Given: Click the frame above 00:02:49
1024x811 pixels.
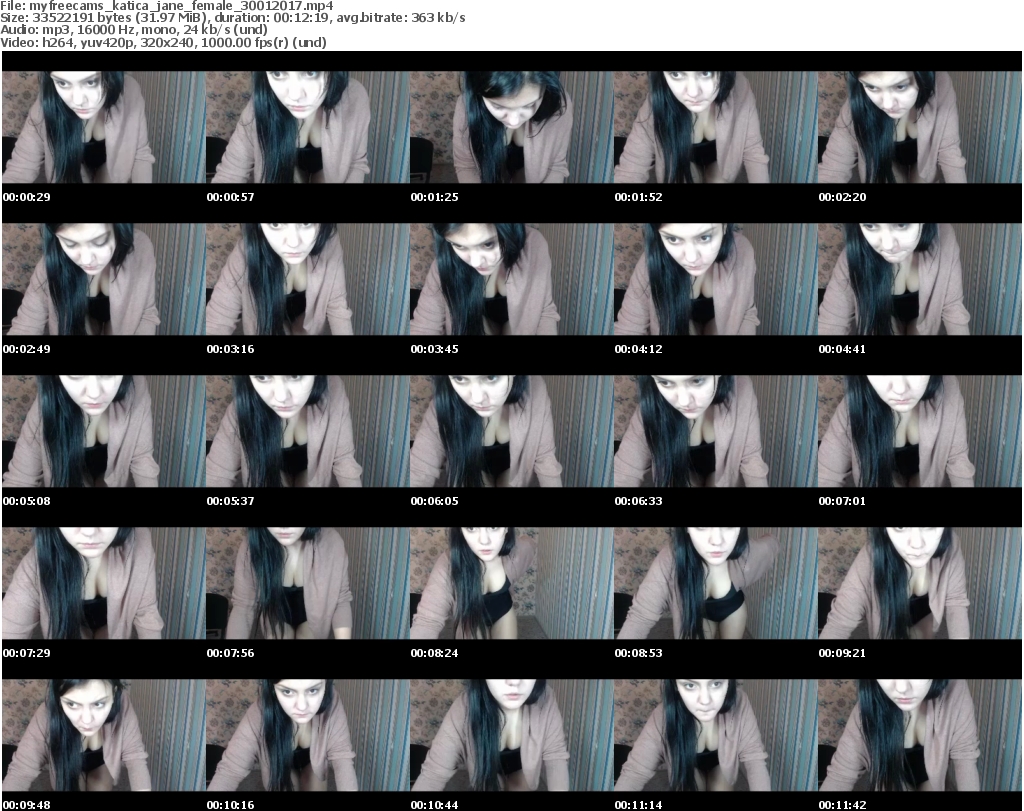Looking at the screenshot, I should click(104, 279).
